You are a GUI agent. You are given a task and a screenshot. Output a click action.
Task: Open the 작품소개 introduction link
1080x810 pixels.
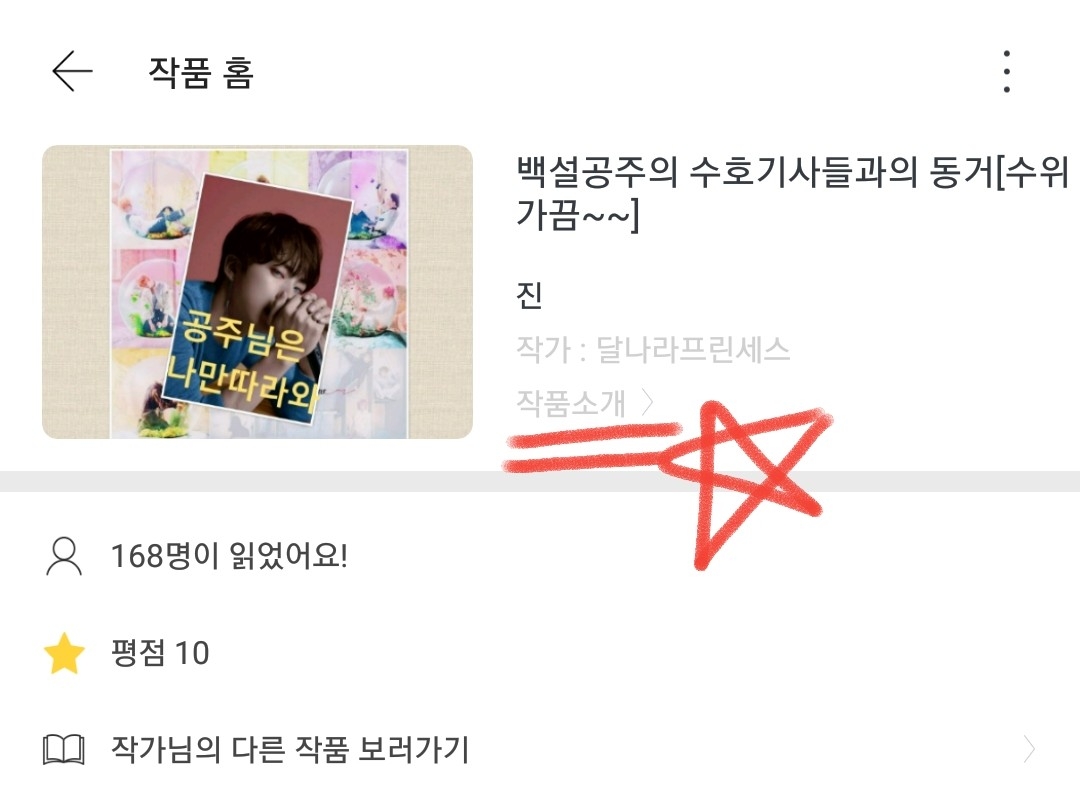coord(571,403)
